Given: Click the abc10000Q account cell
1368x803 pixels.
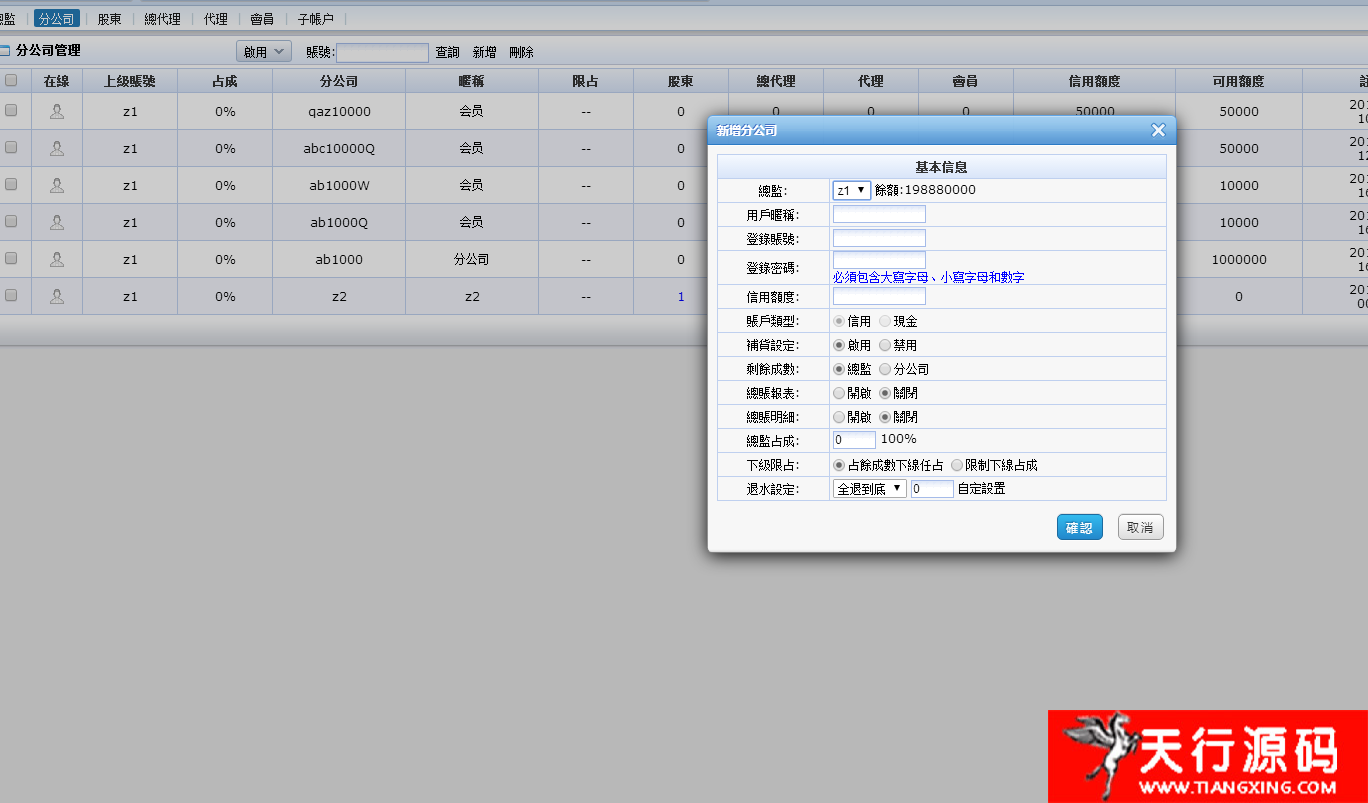Looking at the screenshot, I should [x=339, y=149].
